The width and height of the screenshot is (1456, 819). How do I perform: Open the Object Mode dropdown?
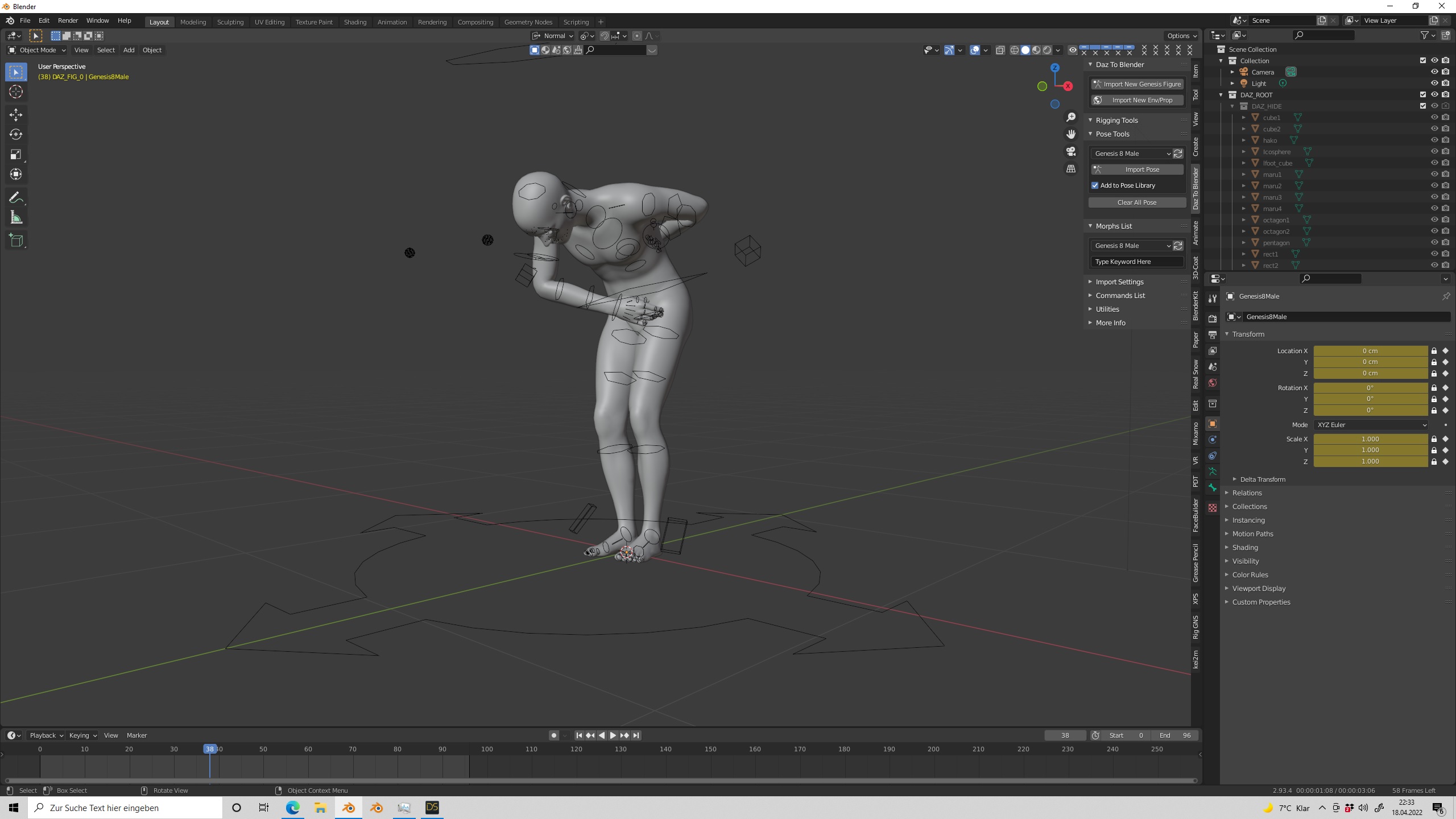[37, 50]
